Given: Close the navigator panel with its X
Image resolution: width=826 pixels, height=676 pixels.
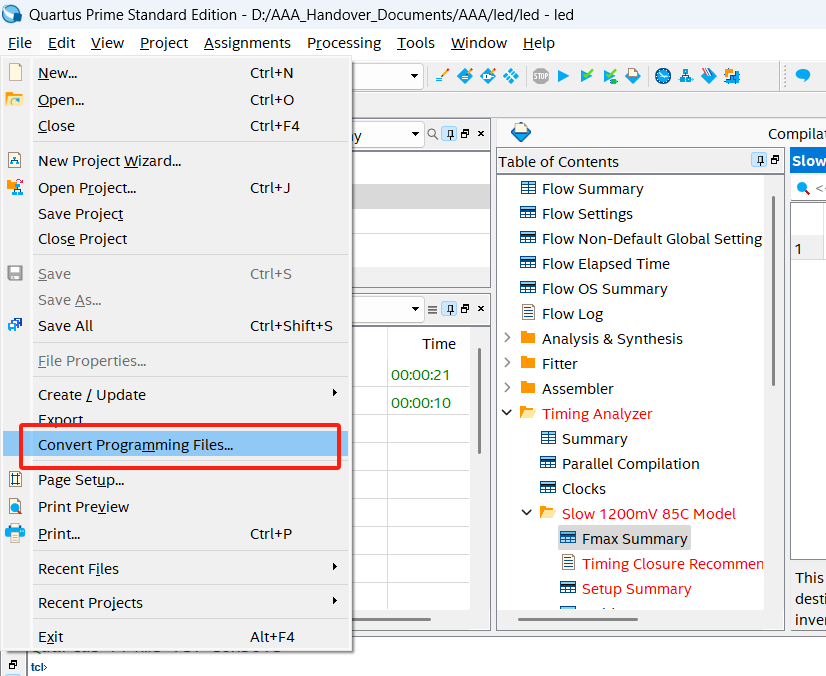Looking at the screenshot, I should (x=481, y=134).
